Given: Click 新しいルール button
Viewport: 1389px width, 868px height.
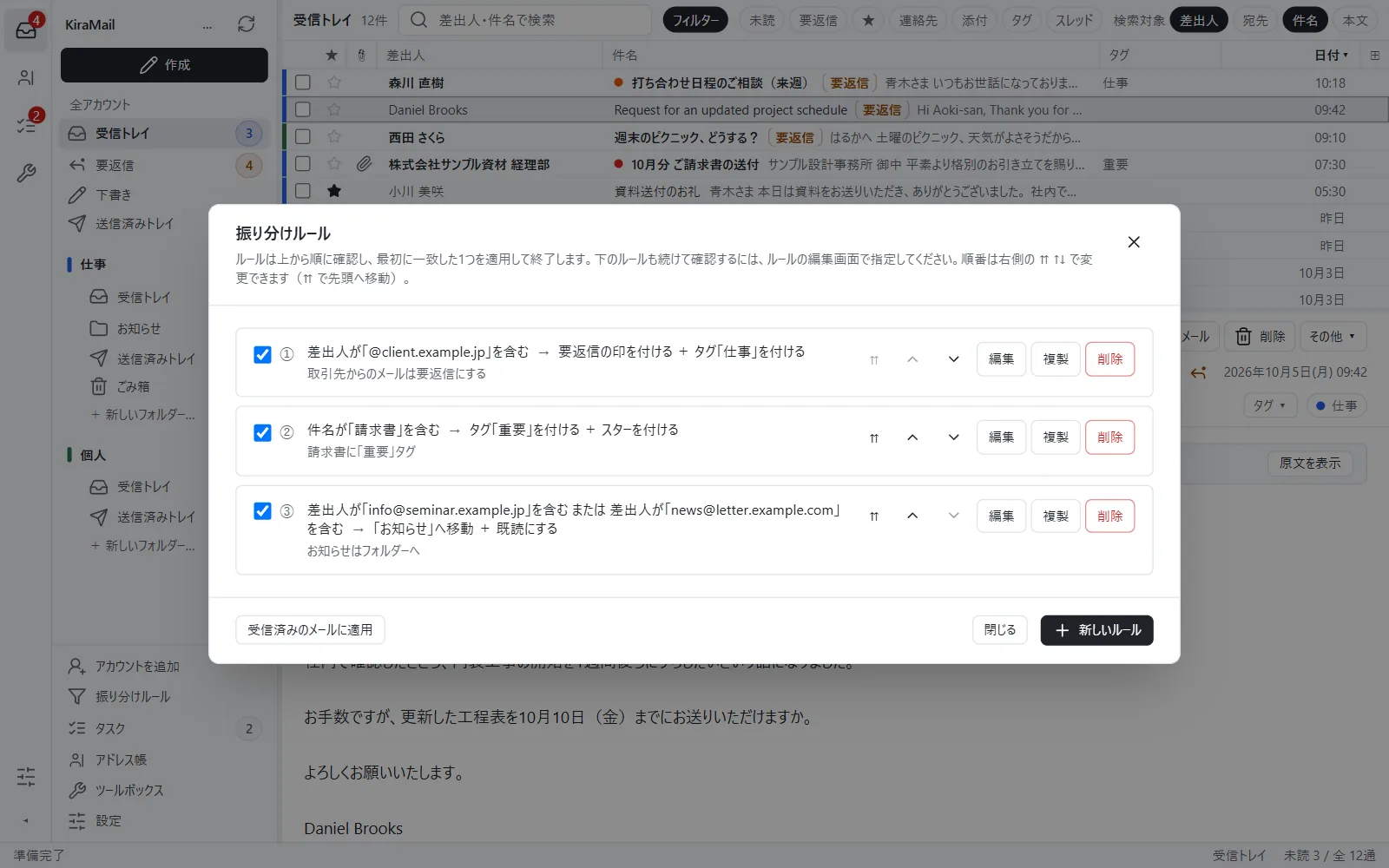Looking at the screenshot, I should point(1096,630).
